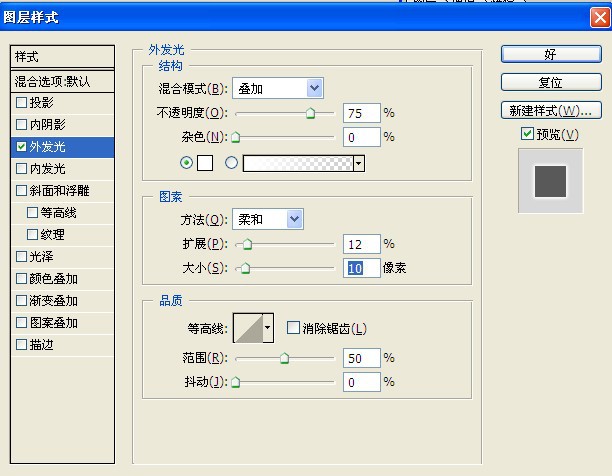Click the white glow color swatch
612x476 pixels.
click(205, 163)
